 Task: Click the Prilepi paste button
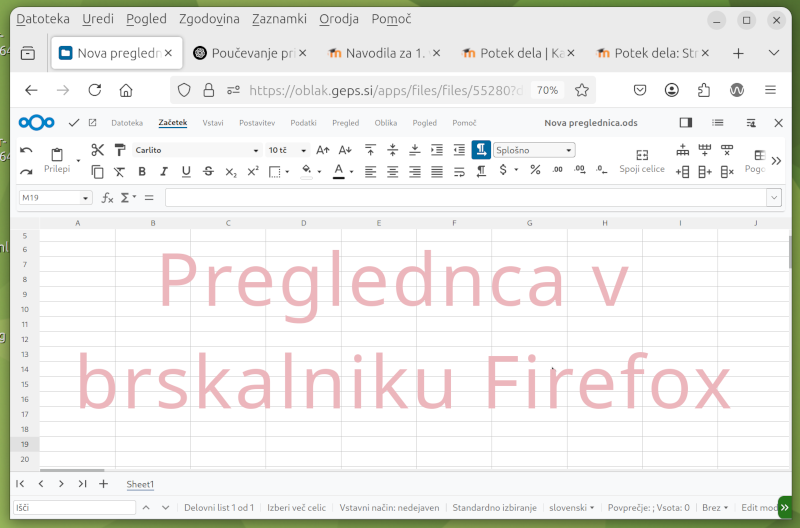(57, 161)
